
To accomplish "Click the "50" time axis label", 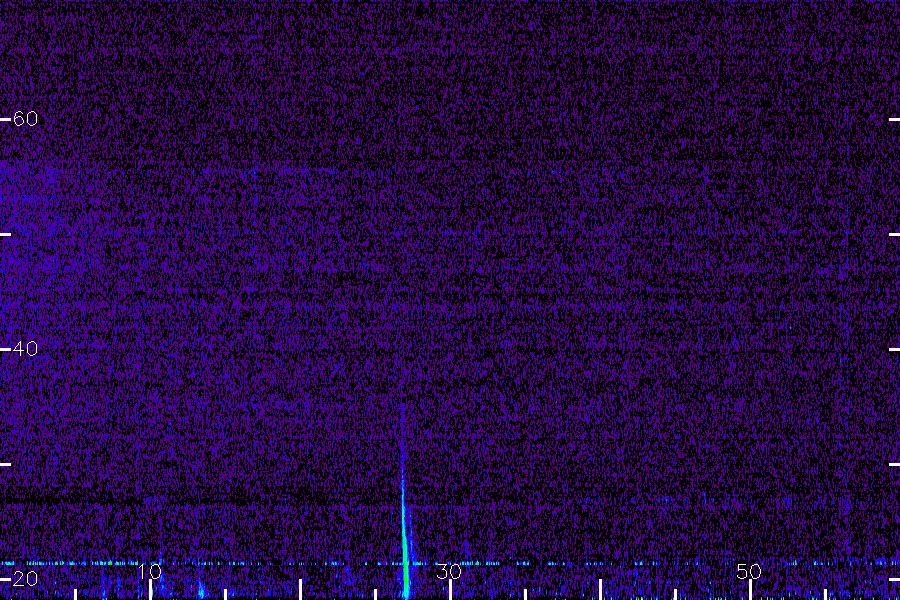I will tap(749, 571).
